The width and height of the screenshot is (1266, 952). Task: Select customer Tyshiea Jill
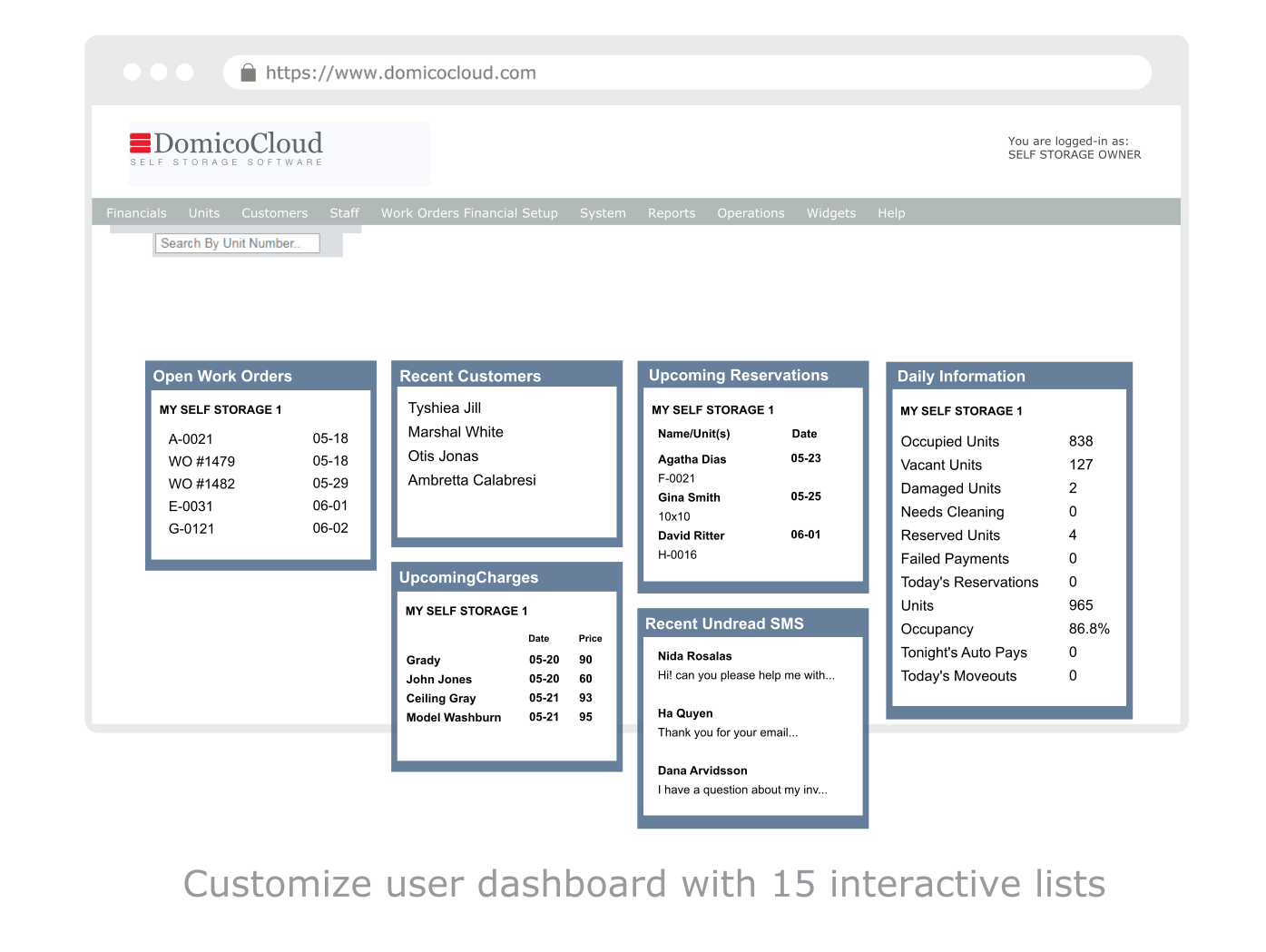click(444, 407)
